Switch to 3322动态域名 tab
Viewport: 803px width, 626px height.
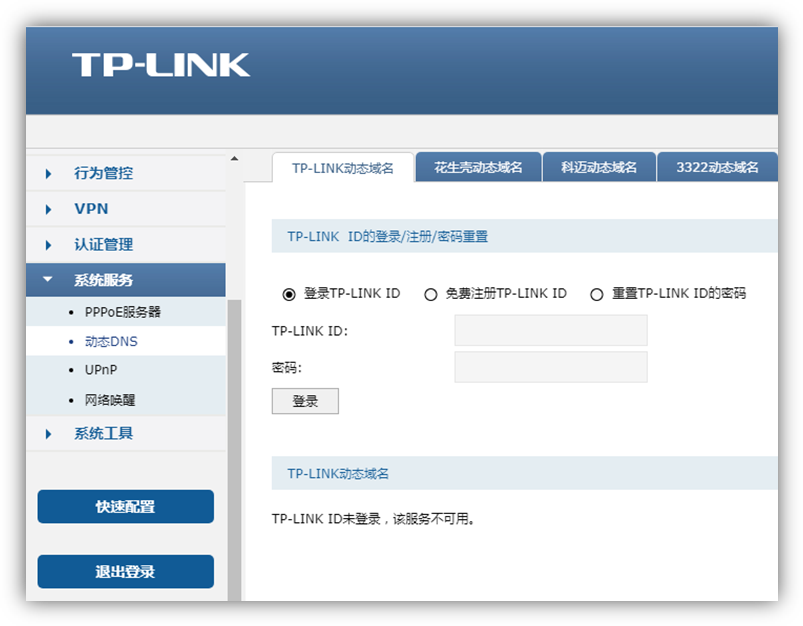click(717, 167)
